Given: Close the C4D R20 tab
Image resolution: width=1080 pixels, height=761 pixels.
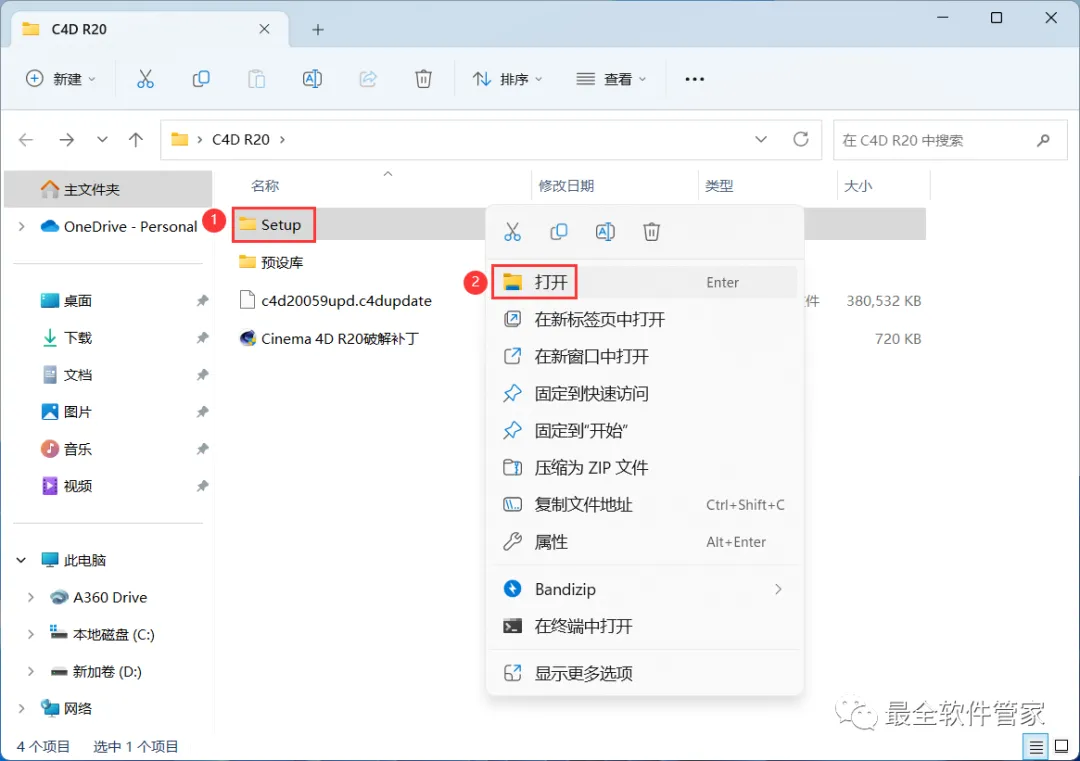Looking at the screenshot, I should pos(264,29).
